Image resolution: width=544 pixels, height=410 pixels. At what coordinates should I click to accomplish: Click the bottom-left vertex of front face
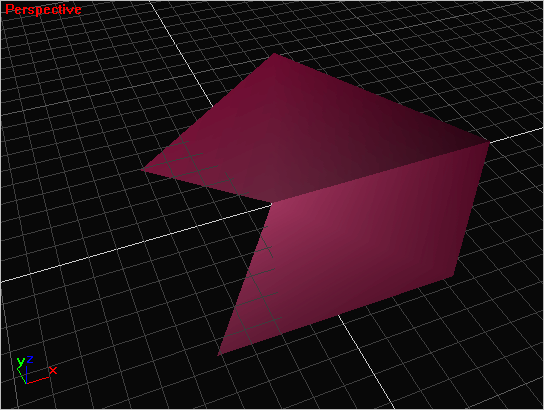pos(218,355)
